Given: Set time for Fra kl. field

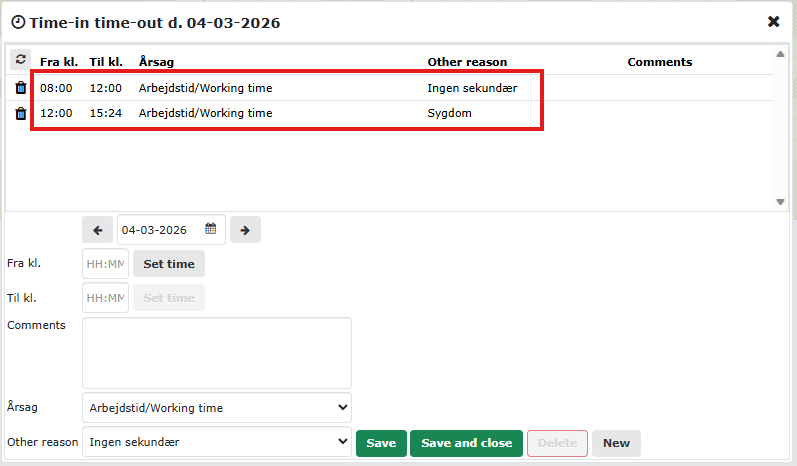Looking at the screenshot, I should coord(169,264).
